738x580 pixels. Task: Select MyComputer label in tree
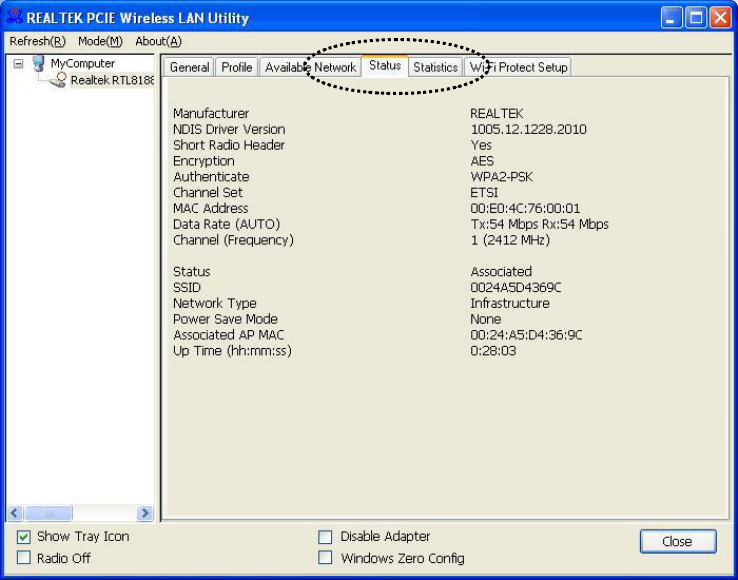point(83,63)
